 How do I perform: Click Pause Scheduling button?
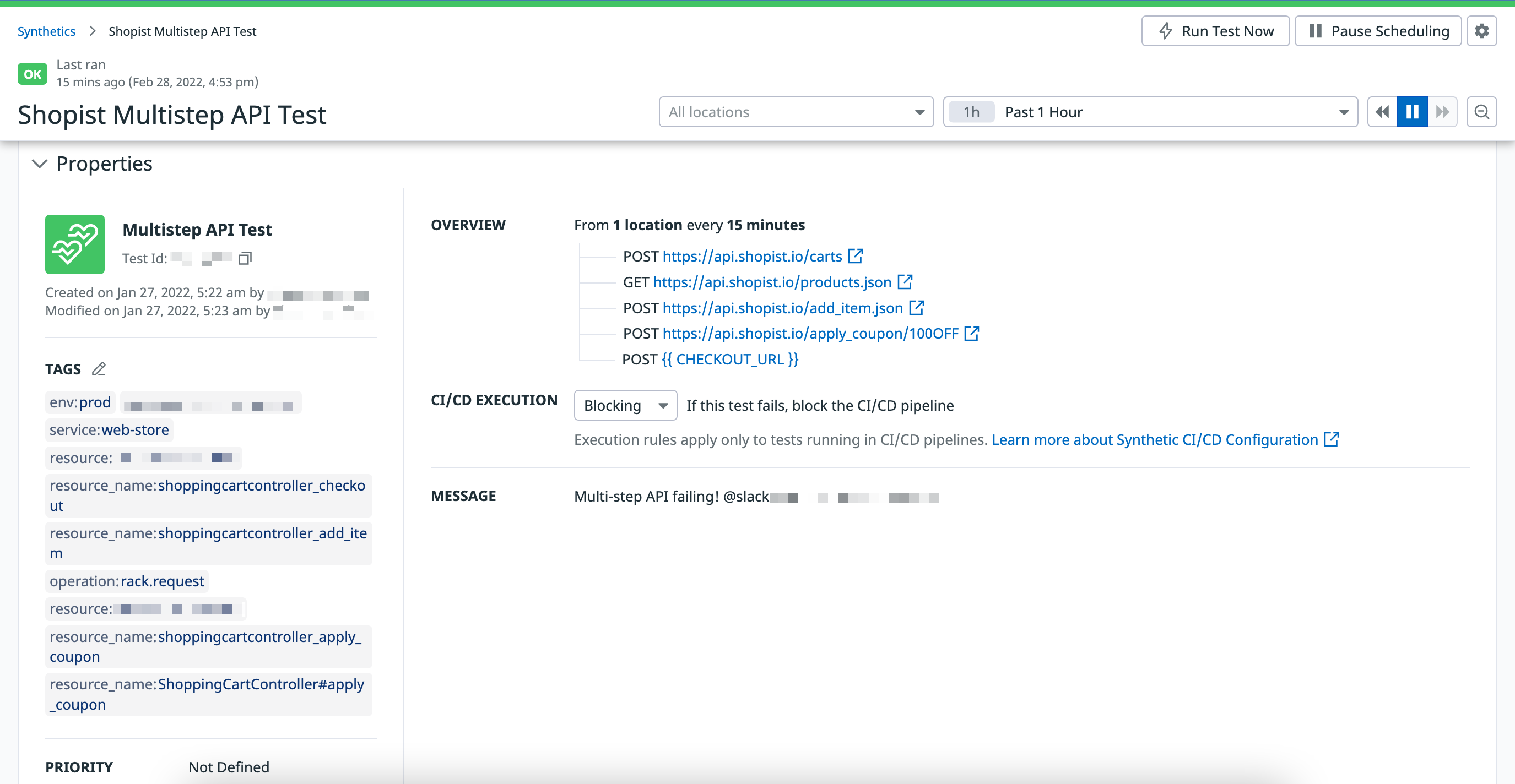[x=1377, y=31]
